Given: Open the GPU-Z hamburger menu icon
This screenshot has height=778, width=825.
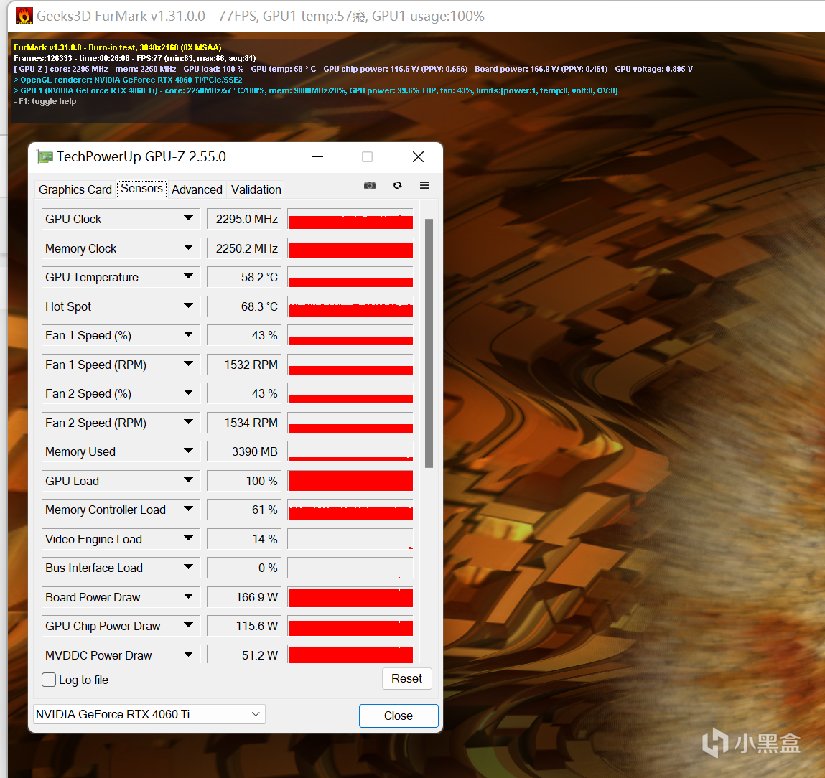Looking at the screenshot, I should pyautogui.click(x=424, y=185).
